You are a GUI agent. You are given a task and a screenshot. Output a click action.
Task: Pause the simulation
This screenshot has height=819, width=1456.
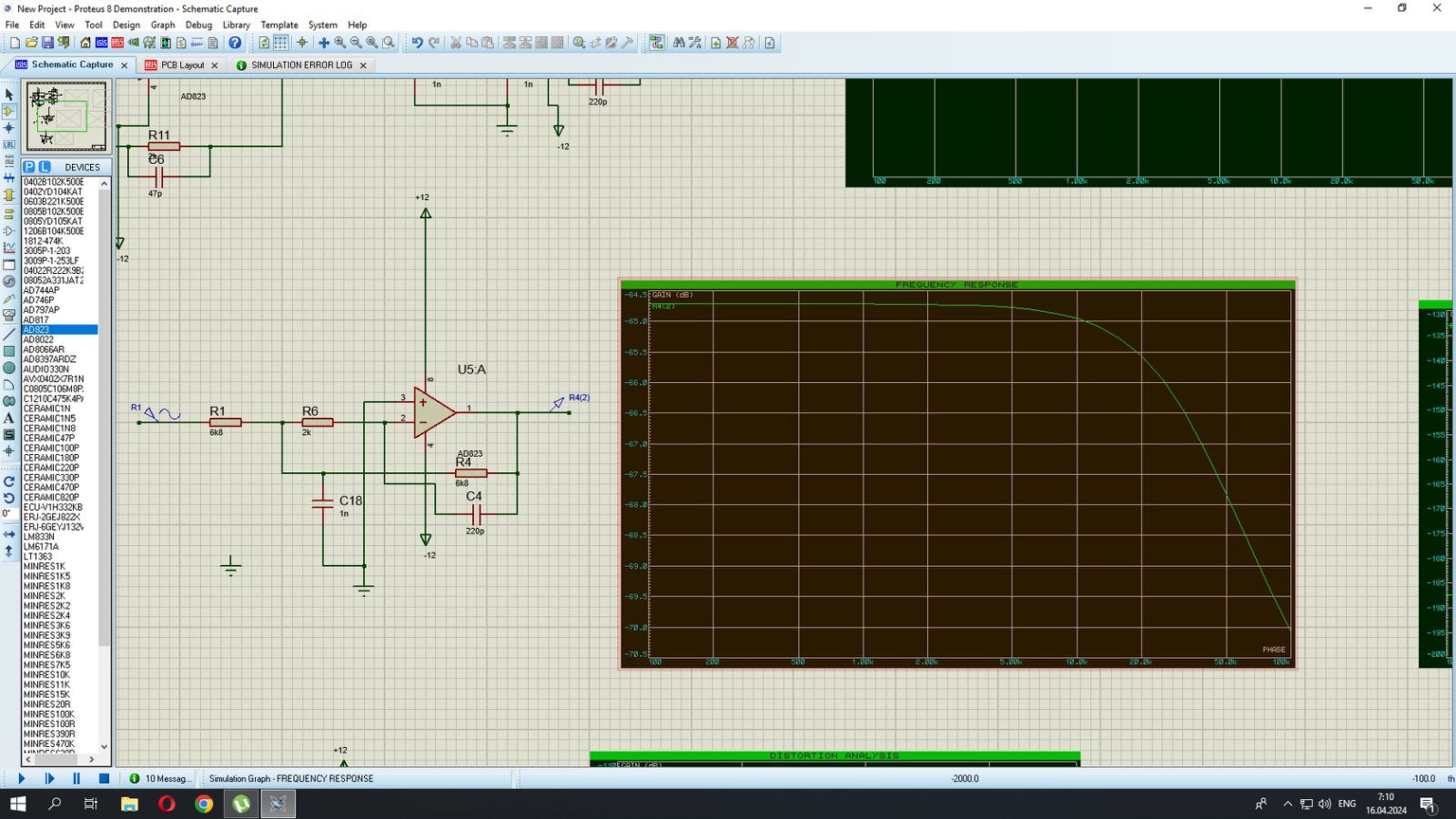click(x=76, y=779)
